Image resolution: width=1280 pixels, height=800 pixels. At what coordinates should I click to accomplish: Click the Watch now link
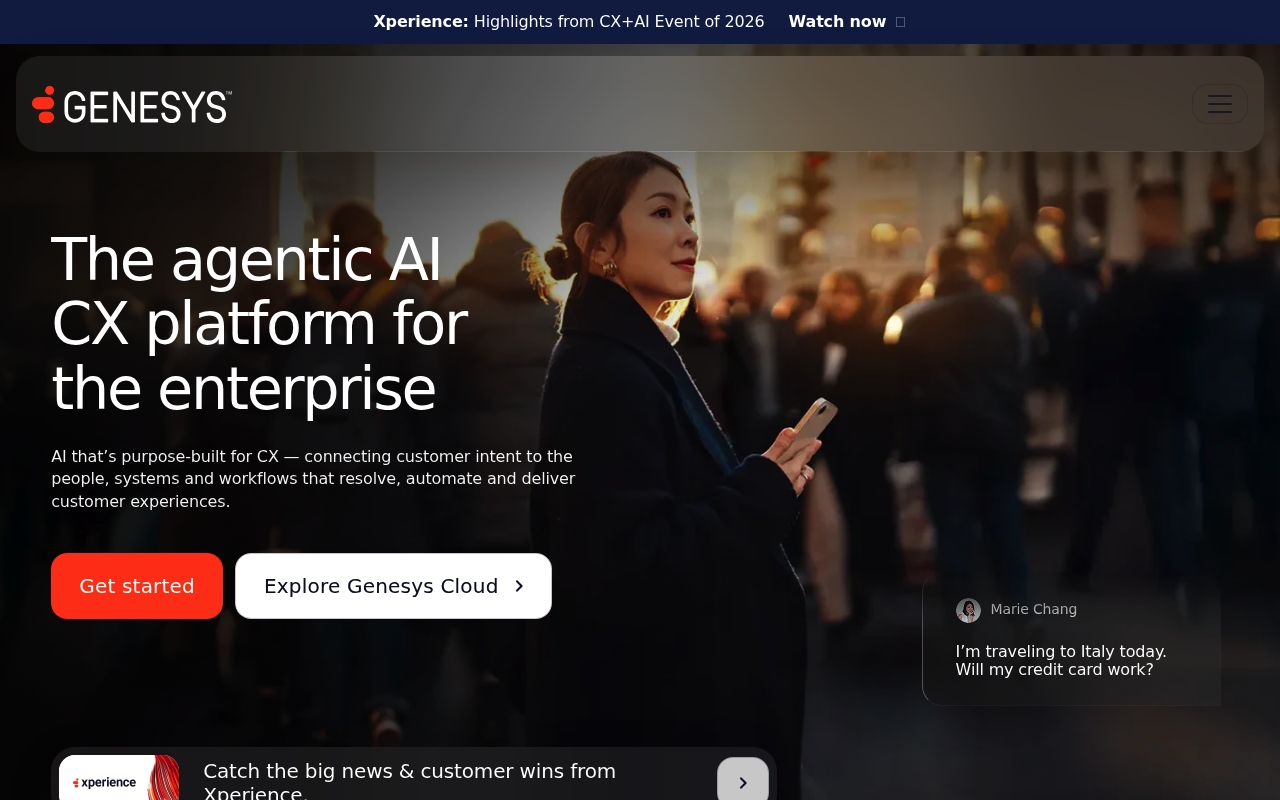tap(846, 22)
